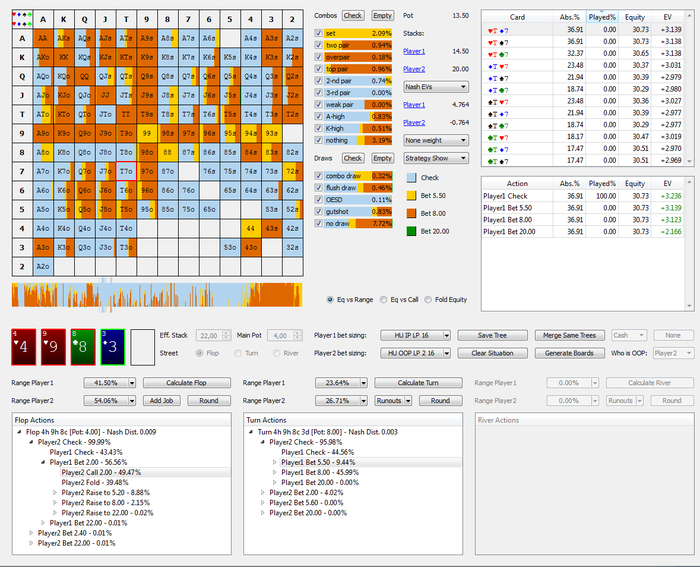Click the 'Save Tree' button
Viewport: 700px width, 567px height.
(492, 335)
